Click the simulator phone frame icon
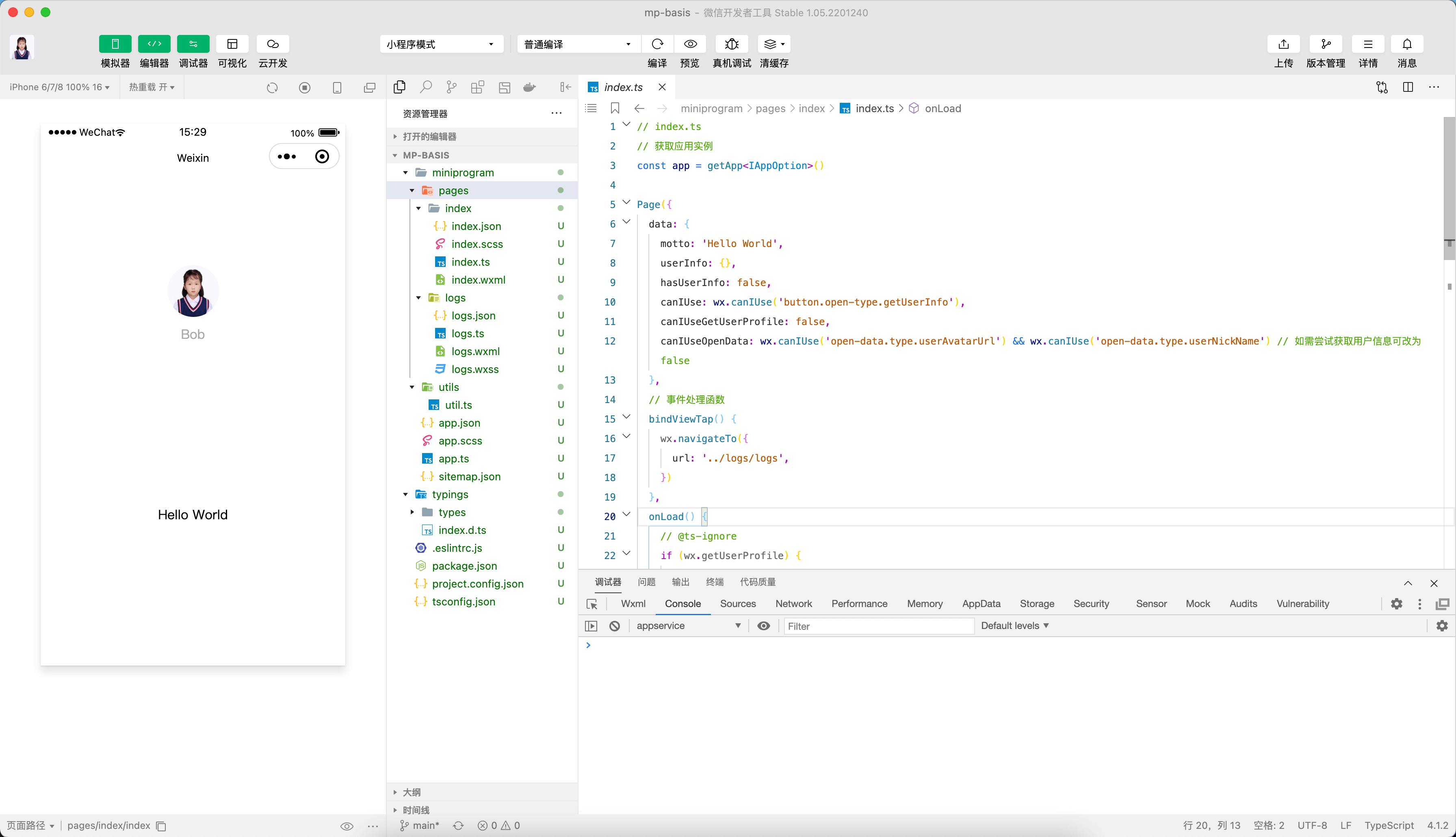Image resolution: width=1456 pixels, height=837 pixels. coord(337,87)
